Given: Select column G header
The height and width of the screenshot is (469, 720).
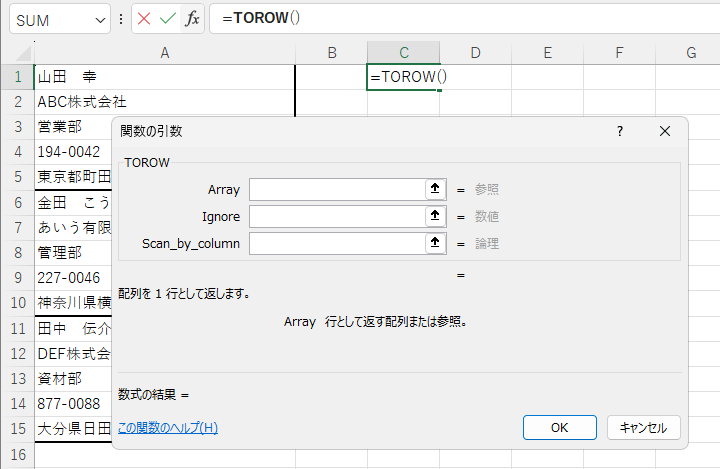Looking at the screenshot, I should coord(689,53).
